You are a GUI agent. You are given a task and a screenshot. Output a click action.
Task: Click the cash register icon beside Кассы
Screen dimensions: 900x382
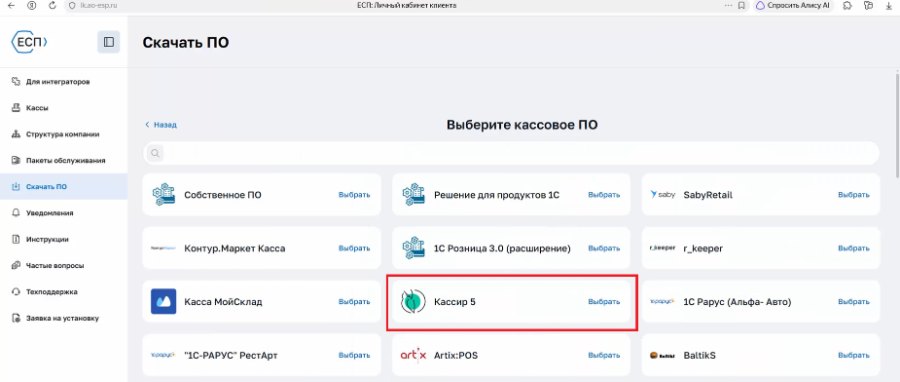pyautogui.click(x=16, y=108)
